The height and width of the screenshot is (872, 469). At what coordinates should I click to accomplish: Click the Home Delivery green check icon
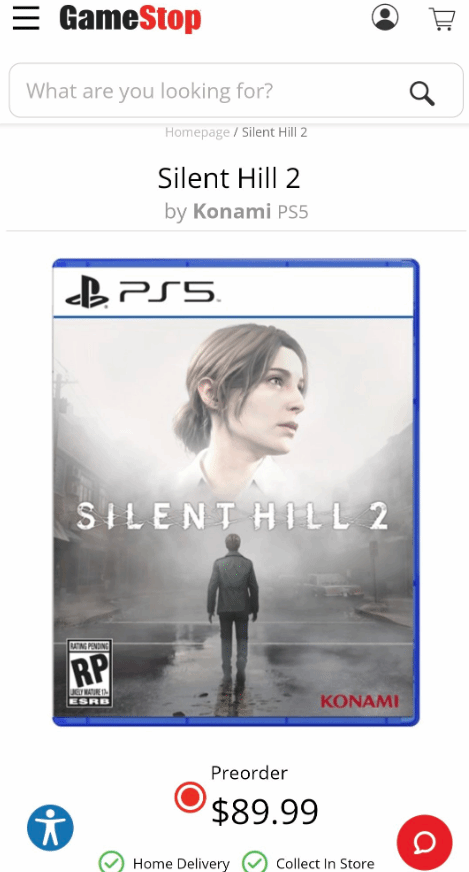click(111, 863)
